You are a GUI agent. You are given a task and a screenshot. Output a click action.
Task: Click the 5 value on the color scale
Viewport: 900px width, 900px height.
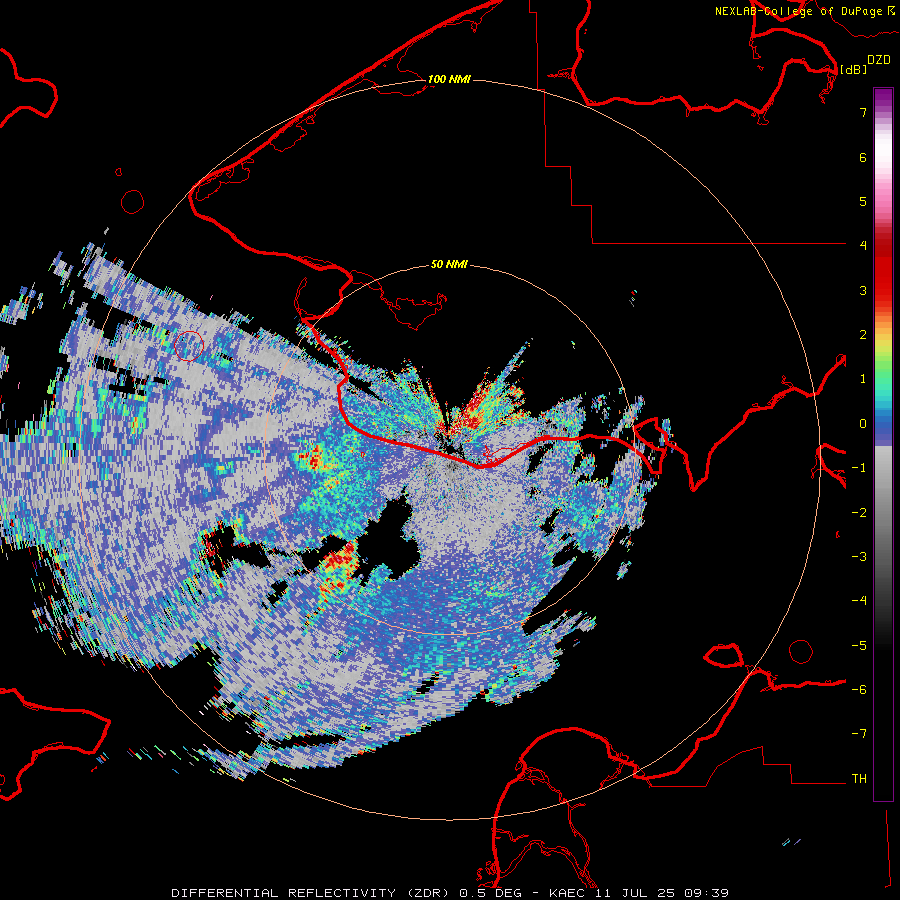[863, 201]
